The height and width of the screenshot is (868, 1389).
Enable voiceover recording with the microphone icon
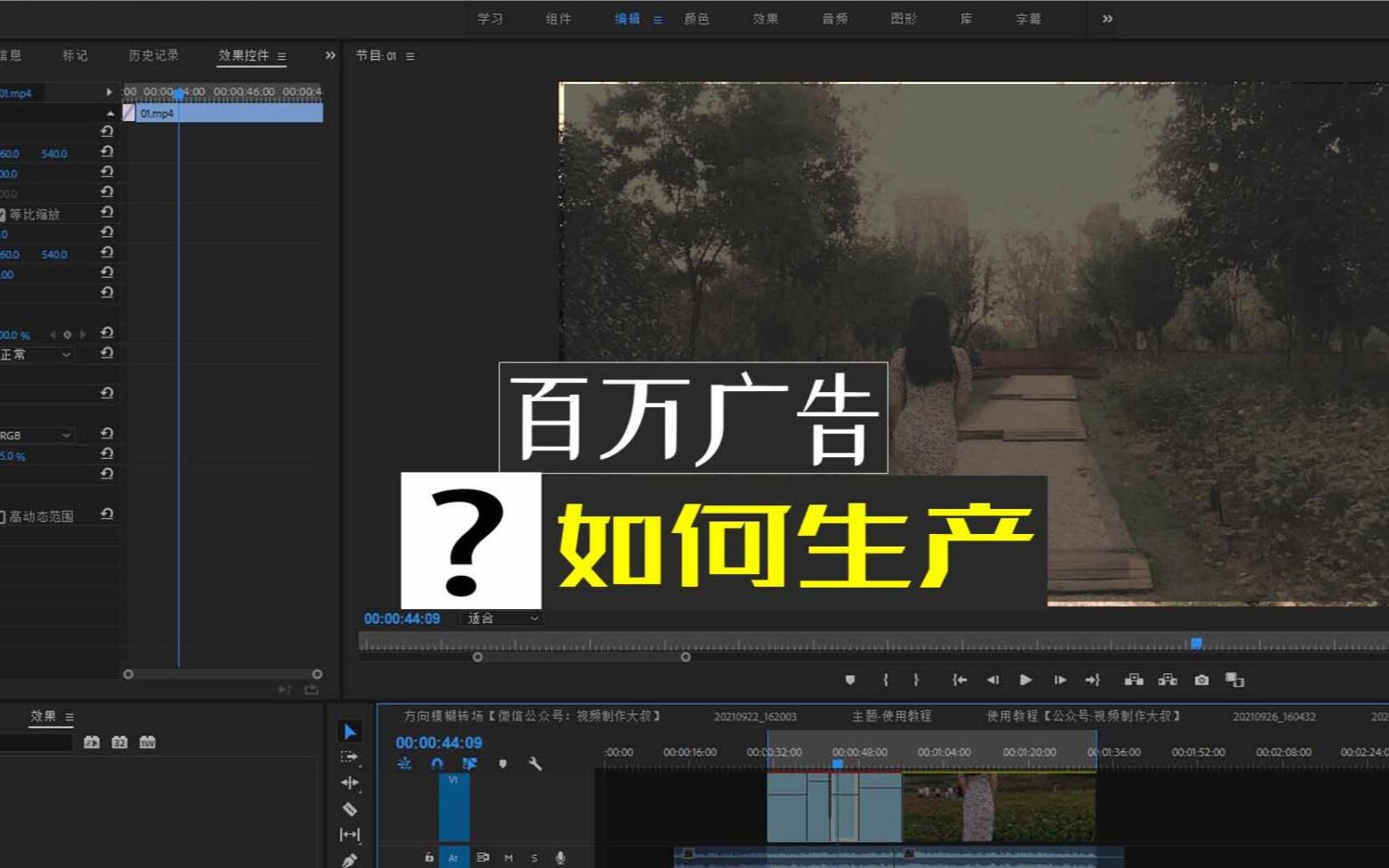coord(561,857)
